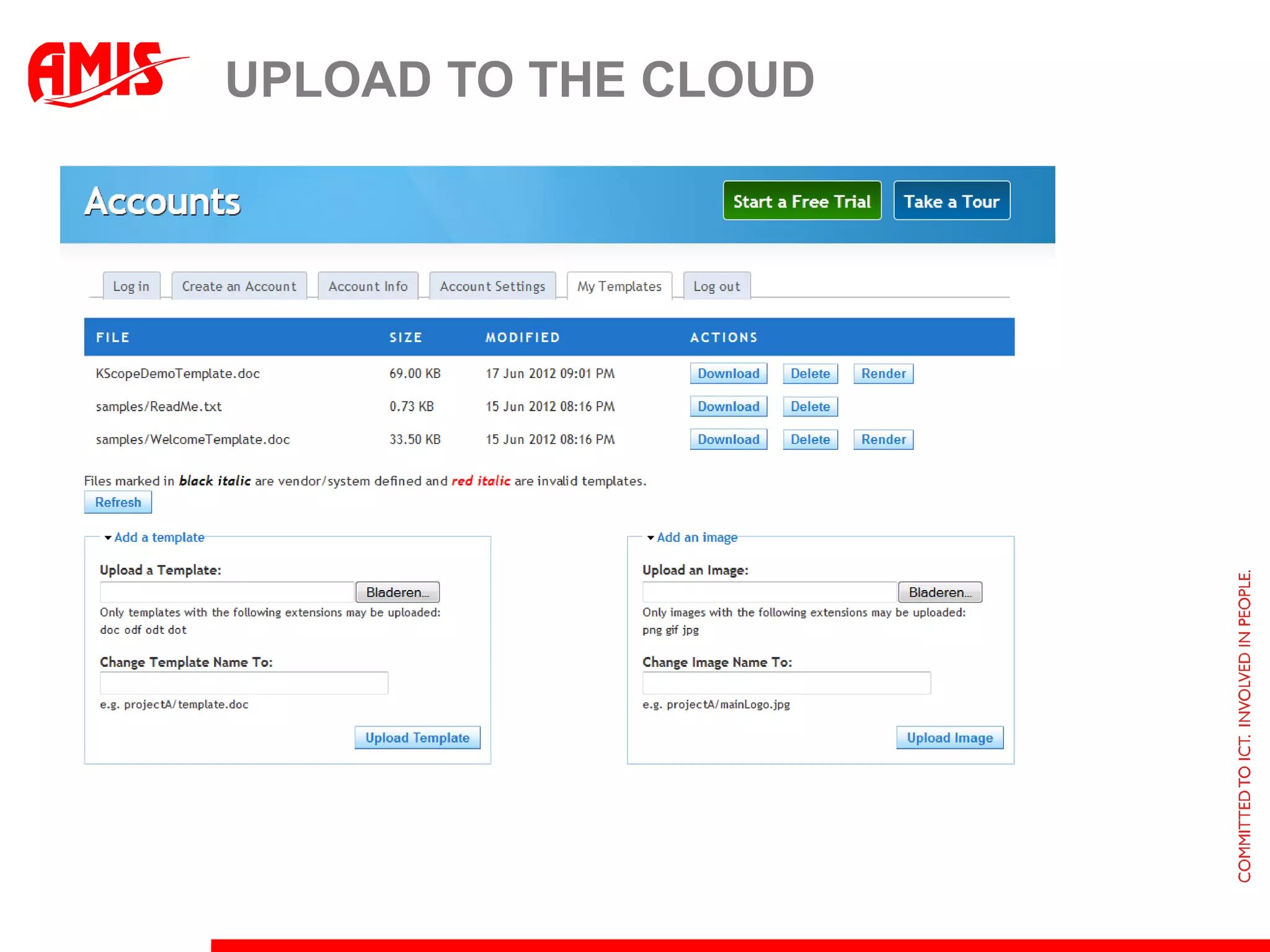
Task: Collapse the Add an image section
Action: tap(693, 537)
